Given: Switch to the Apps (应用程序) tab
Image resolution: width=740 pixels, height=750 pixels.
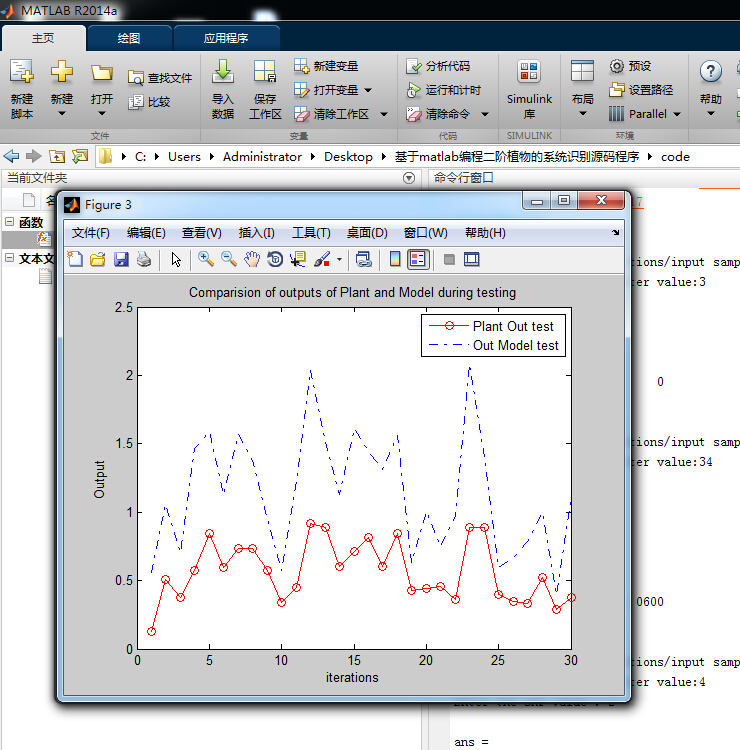Looking at the screenshot, I should 226,38.
